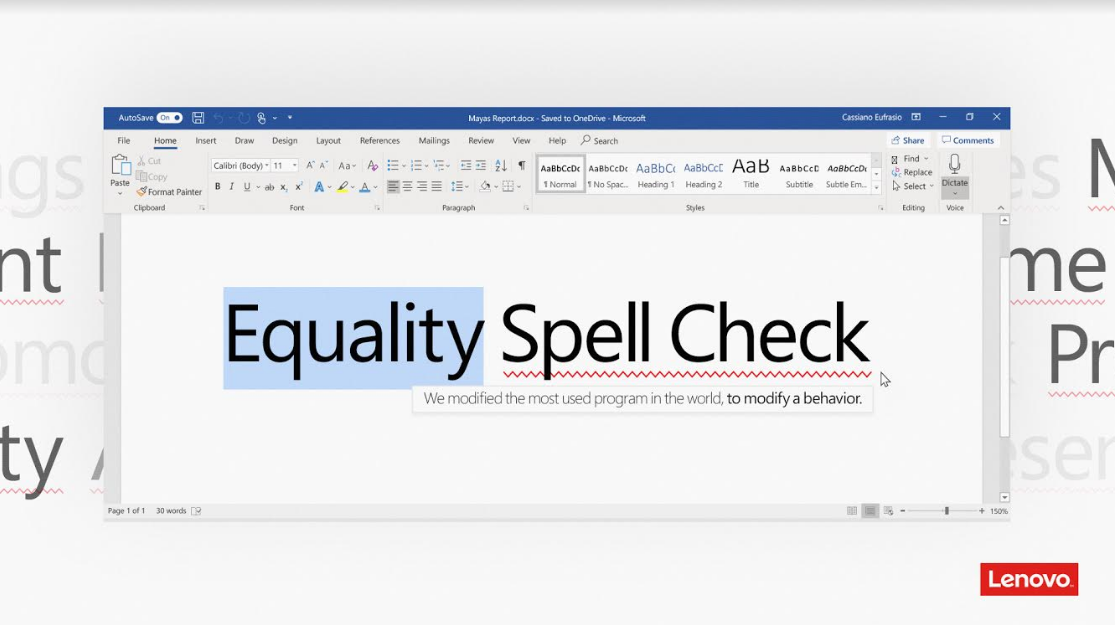Toggle Show/Hide paragraph marks
1115x625 pixels.
521,166
